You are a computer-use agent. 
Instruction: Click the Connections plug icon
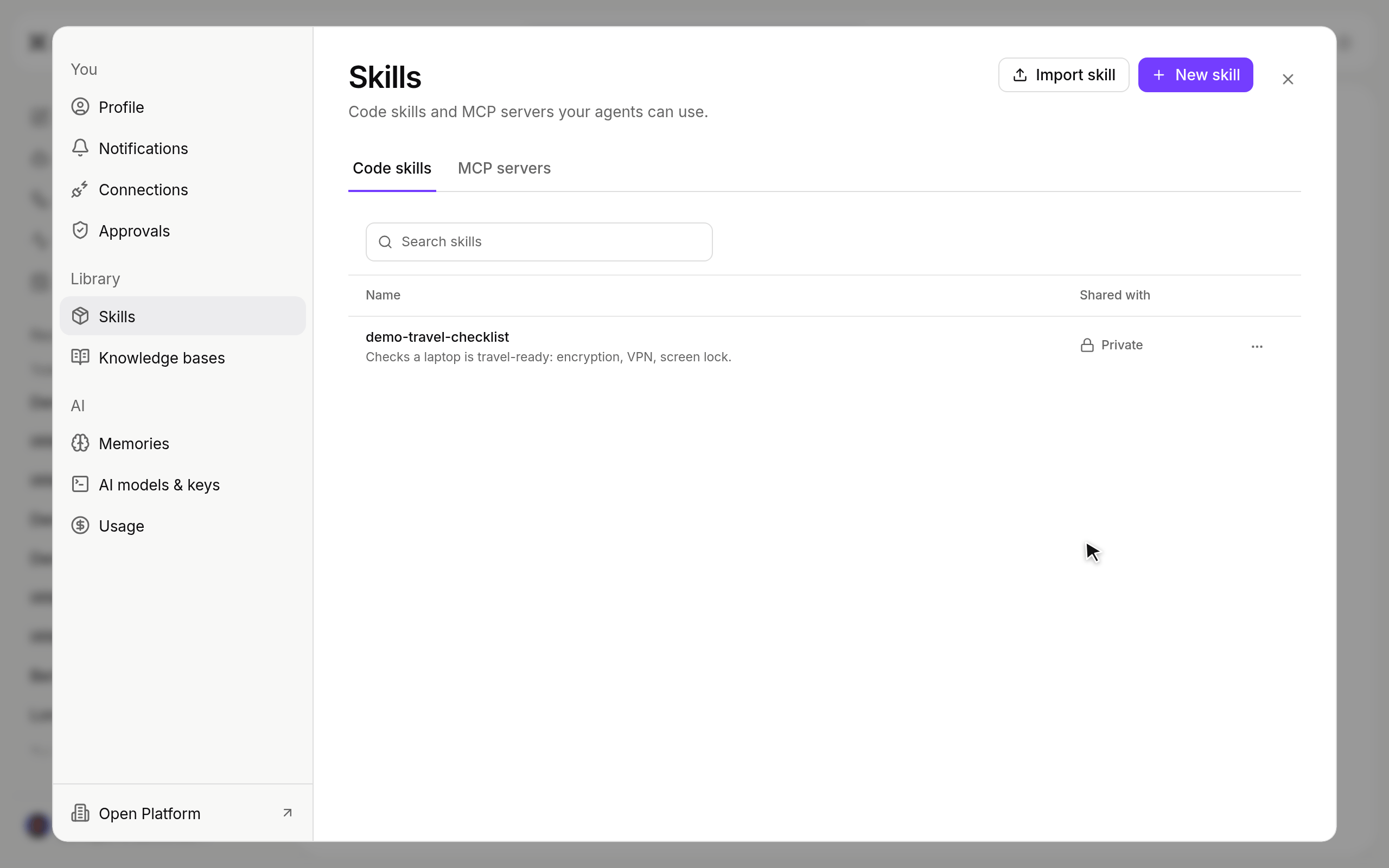tap(80, 189)
